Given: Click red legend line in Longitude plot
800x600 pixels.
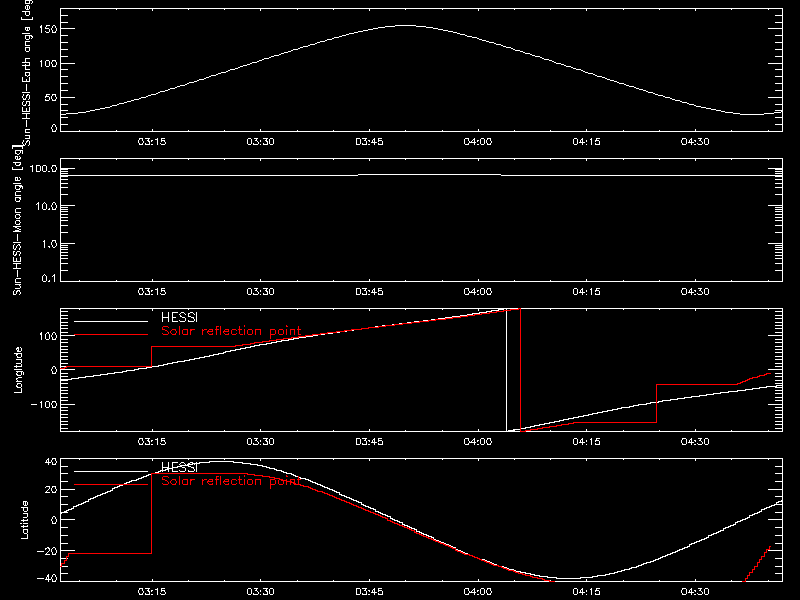Looking at the screenshot, I should tap(111, 335).
